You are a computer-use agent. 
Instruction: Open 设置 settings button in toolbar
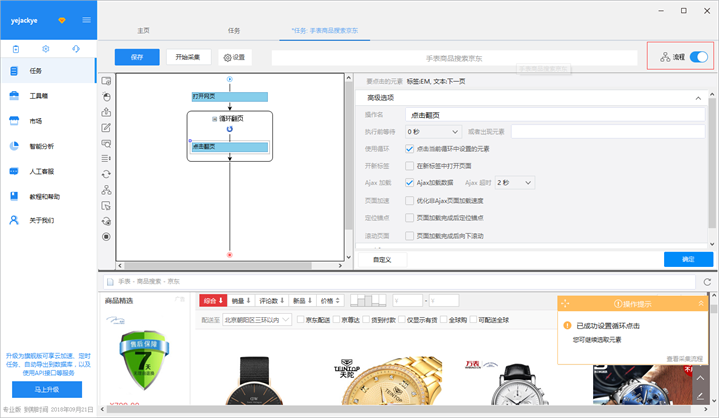pos(234,57)
